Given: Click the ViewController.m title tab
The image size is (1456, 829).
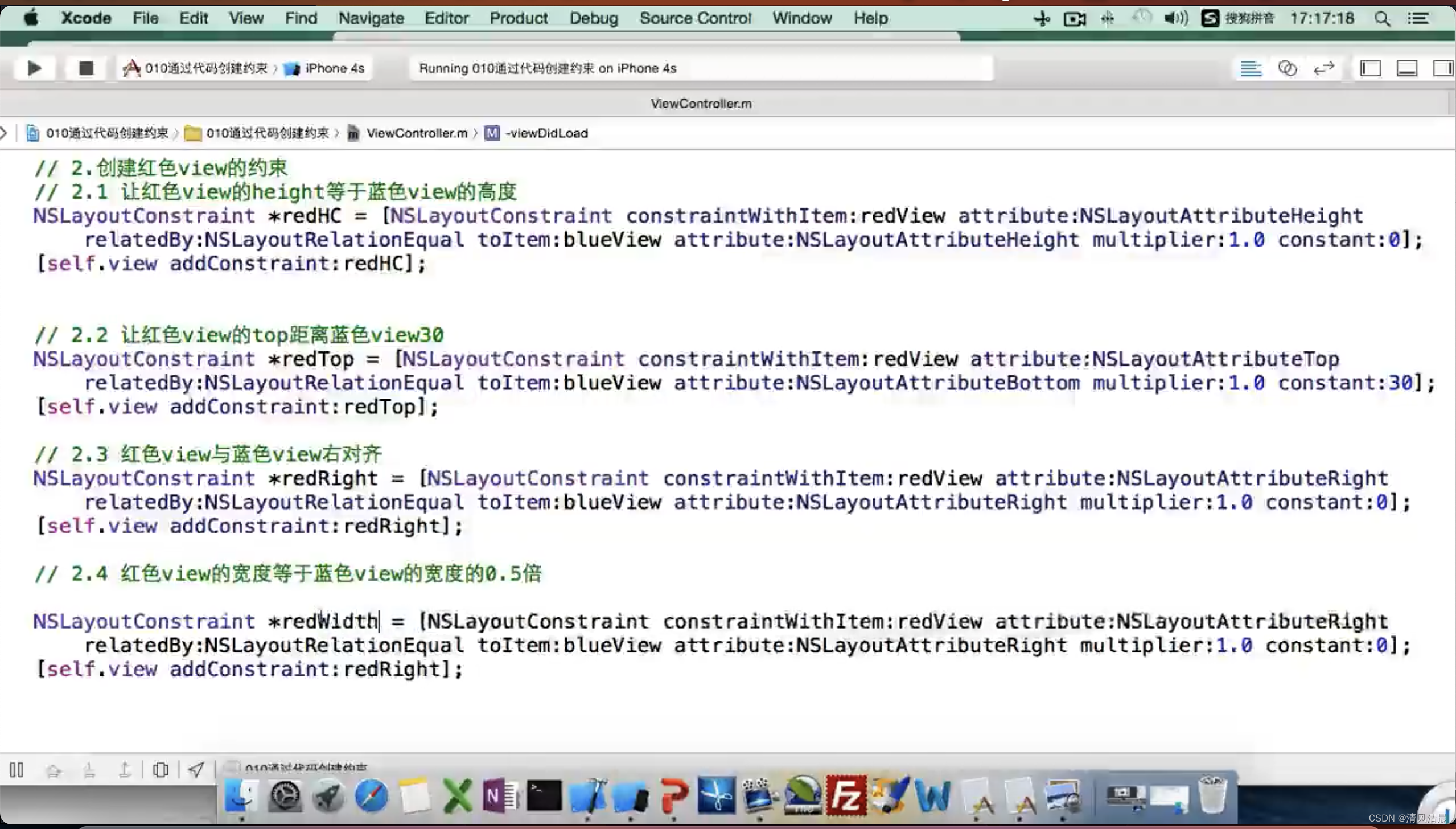Looking at the screenshot, I should pos(701,104).
